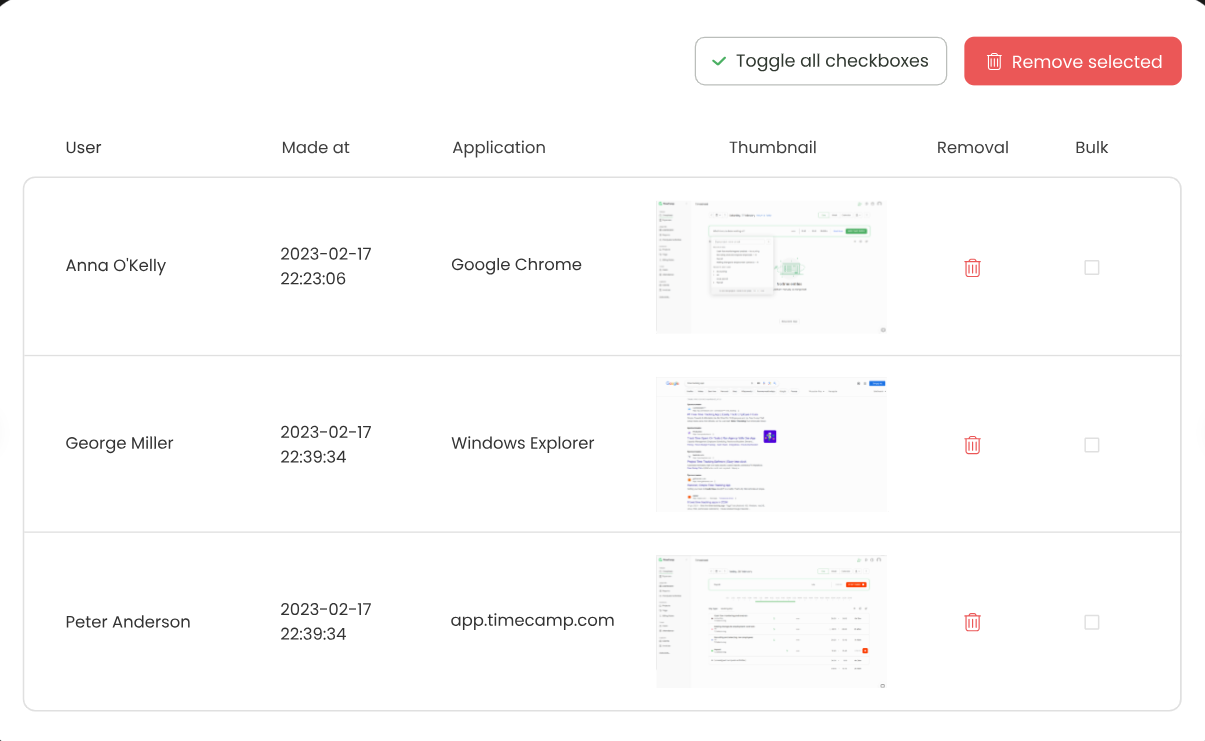This screenshot has height=741, width=1205.
Task: Click the Peter Anderson user name
Action: pyautogui.click(x=128, y=622)
